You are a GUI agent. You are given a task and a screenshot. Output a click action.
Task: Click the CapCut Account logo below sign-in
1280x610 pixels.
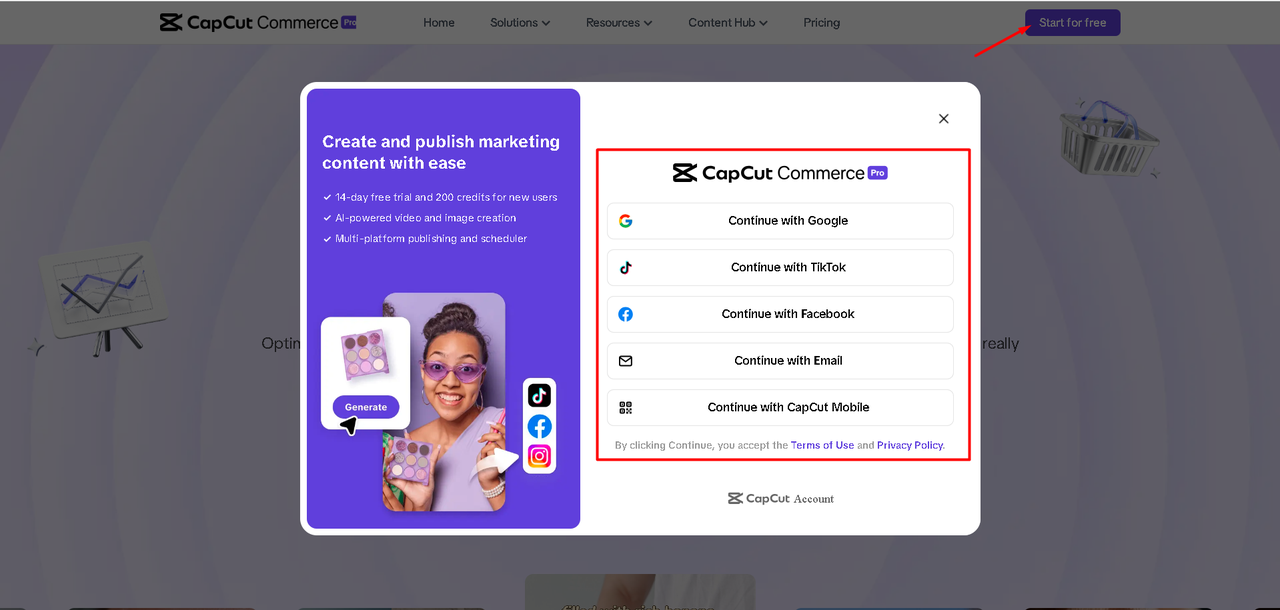point(780,498)
